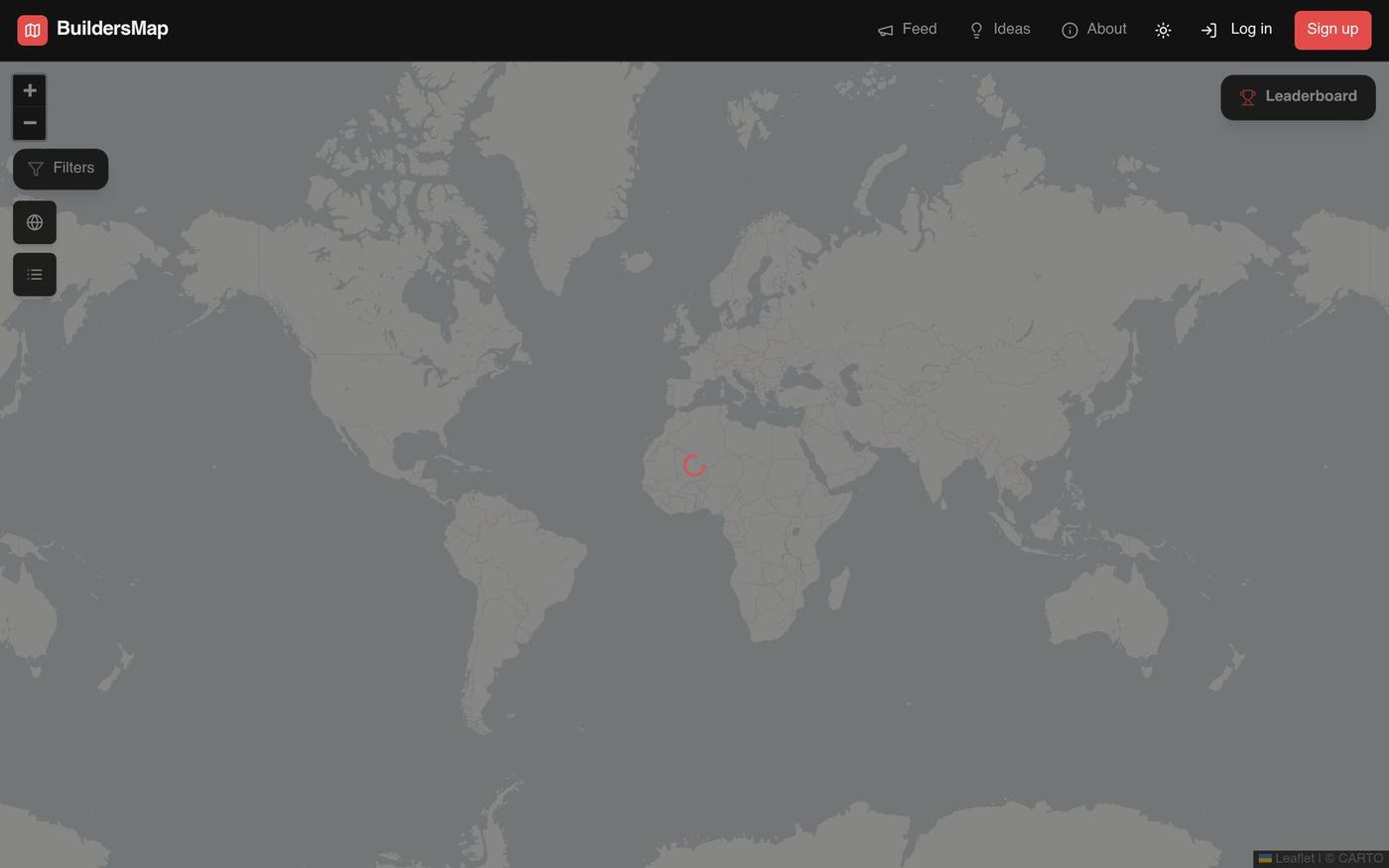Click the Log in link
Image resolution: width=1389 pixels, height=868 pixels.
click(x=1235, y=30)
